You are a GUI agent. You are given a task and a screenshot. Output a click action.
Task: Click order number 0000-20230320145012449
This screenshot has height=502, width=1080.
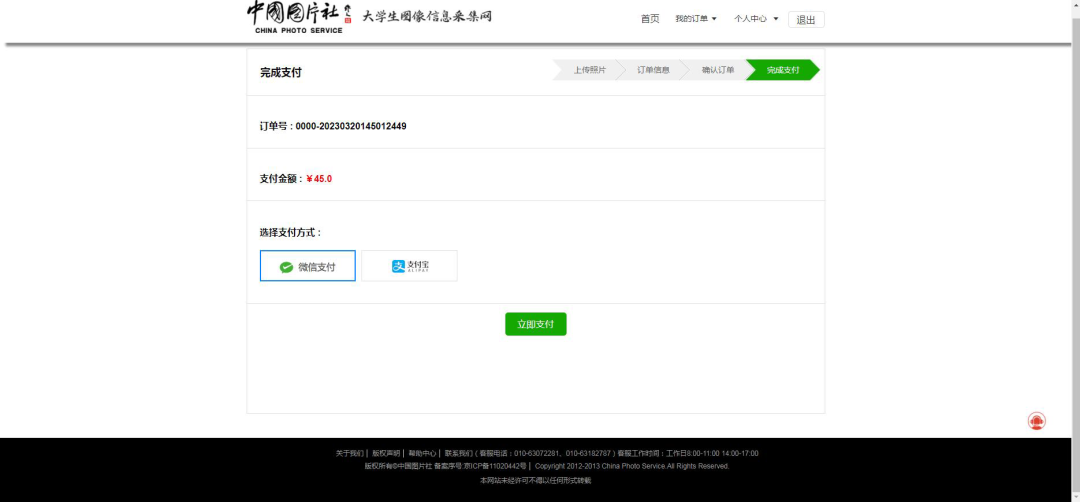351,127
